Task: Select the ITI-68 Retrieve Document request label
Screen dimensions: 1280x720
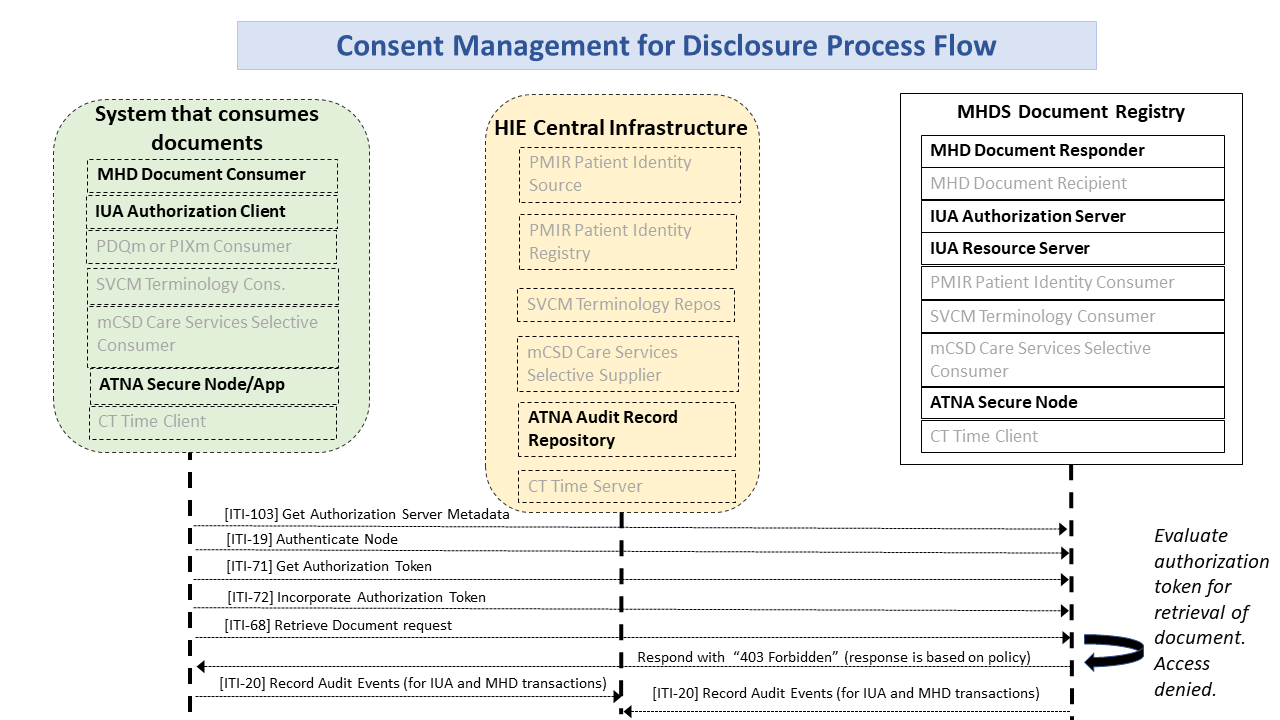Action: click(338, 626)
